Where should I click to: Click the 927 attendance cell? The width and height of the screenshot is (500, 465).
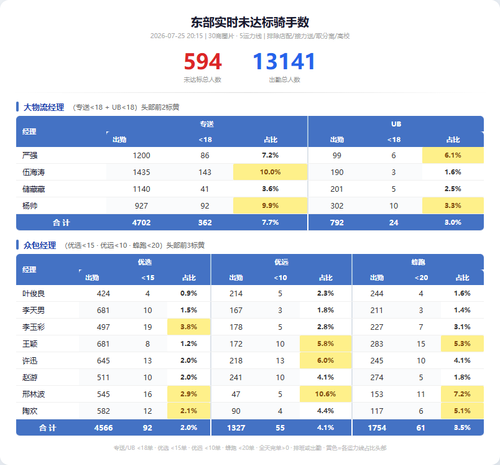pos(141,206)
